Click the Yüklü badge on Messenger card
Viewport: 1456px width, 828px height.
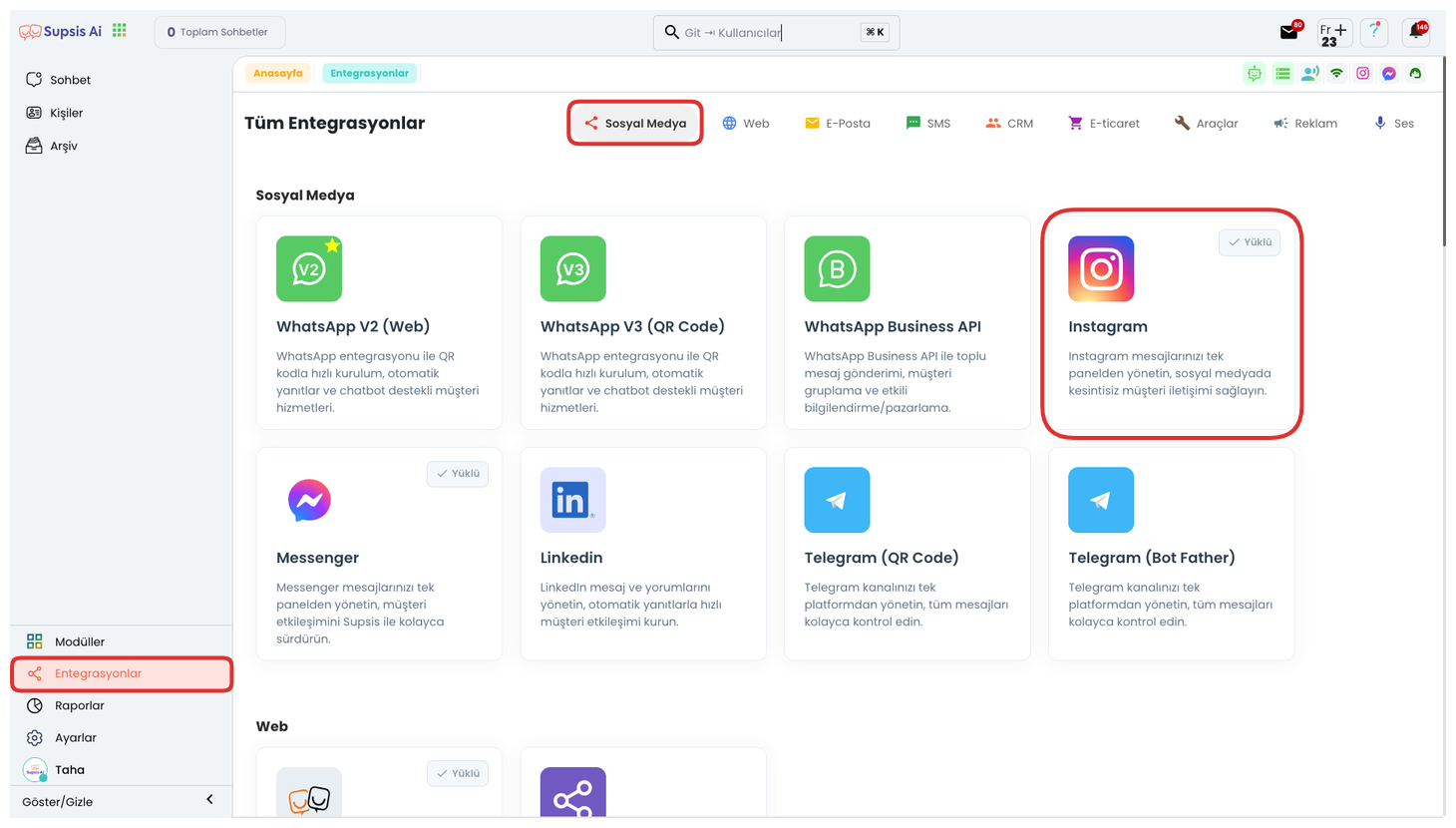pos(458,474)
